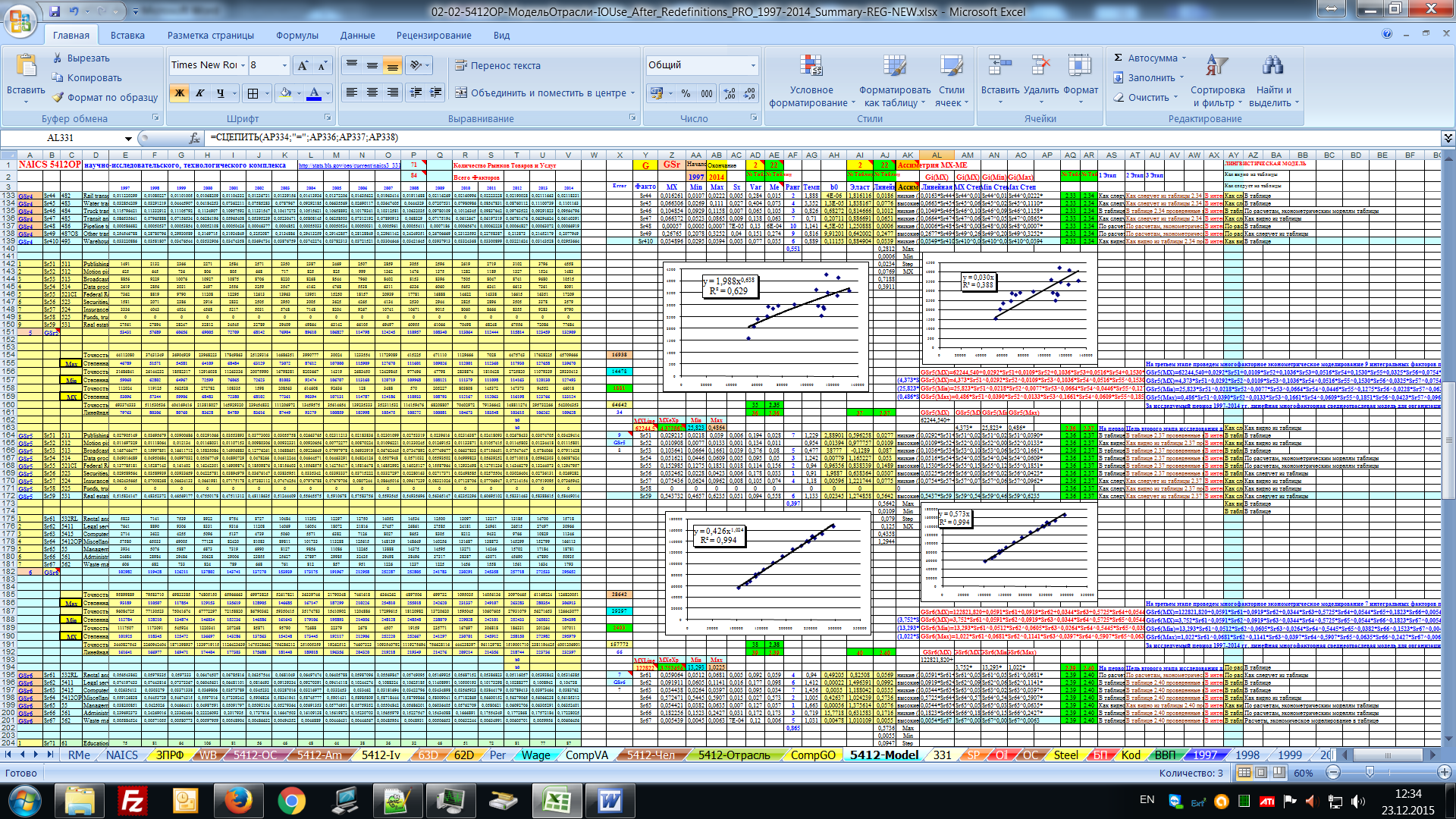This screenshot has width=1456, height=819.
Task: Click the borders grid icon
Action: pos(253,93)
